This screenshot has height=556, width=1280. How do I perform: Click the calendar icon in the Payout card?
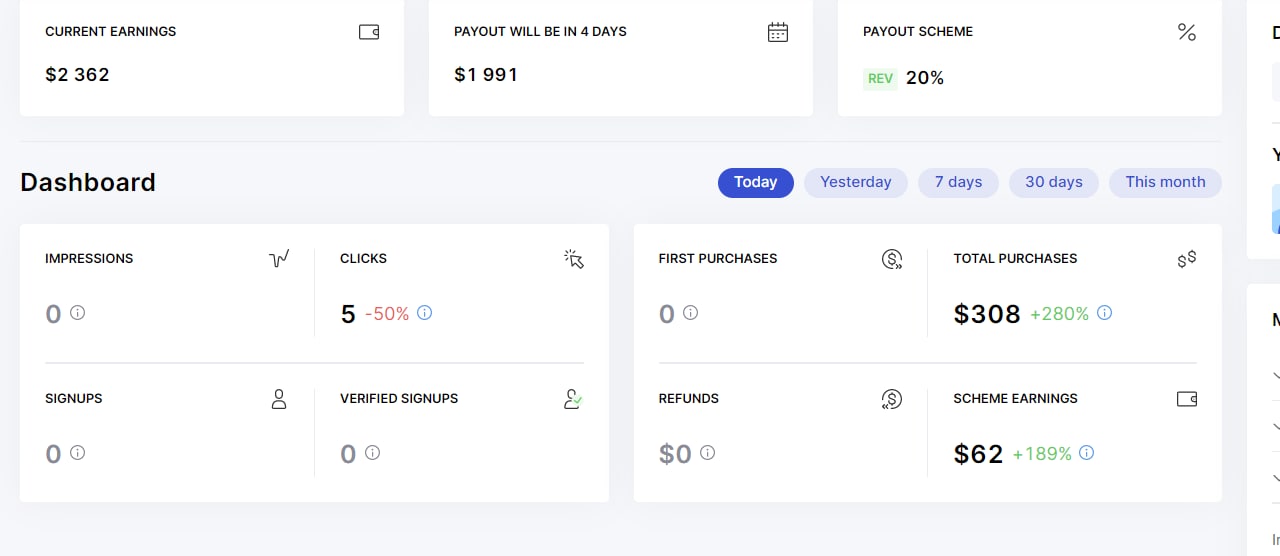pyautogui.click(x=778, y=32)
